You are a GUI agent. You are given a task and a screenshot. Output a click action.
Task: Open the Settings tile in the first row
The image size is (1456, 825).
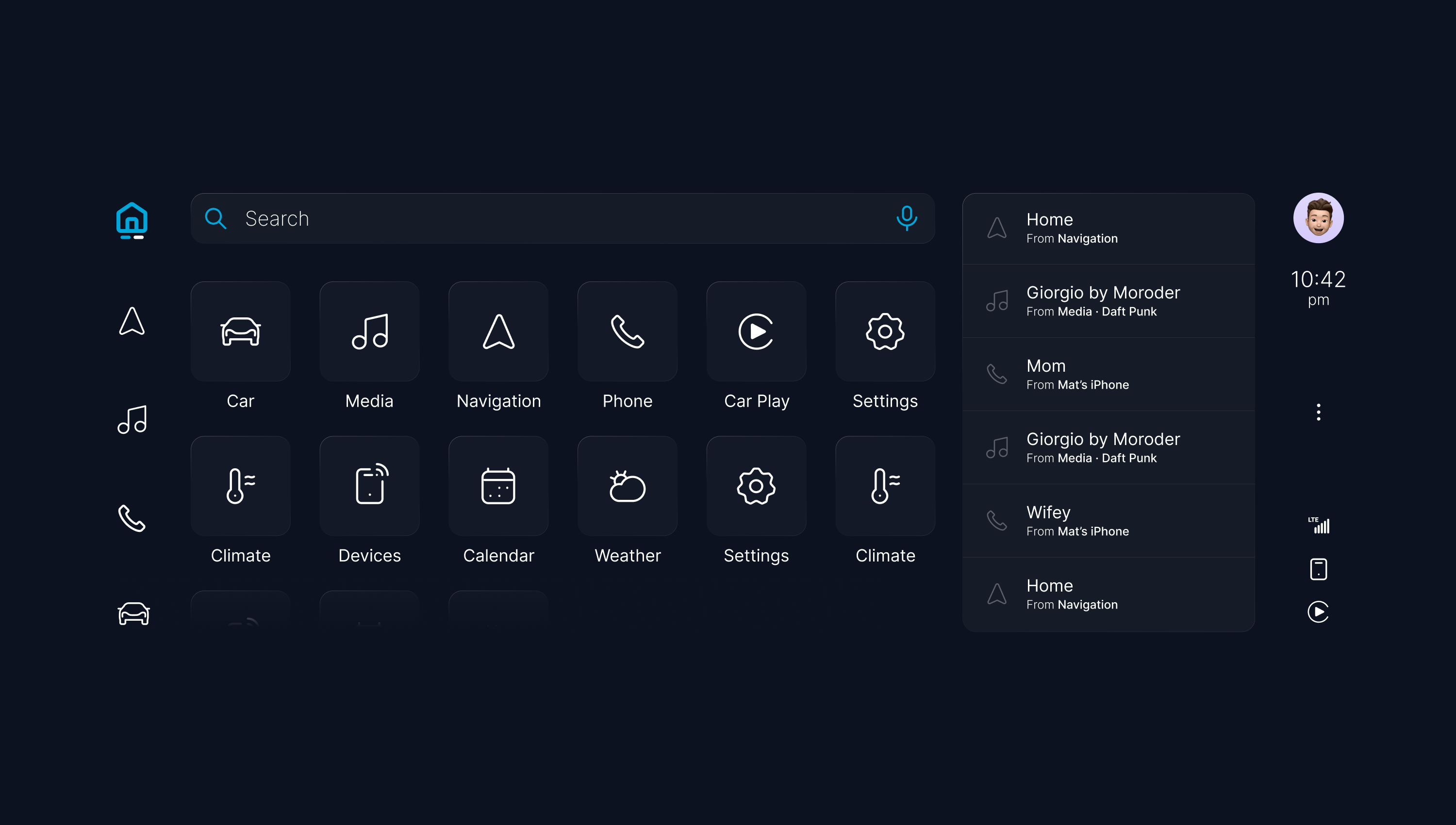885,331
